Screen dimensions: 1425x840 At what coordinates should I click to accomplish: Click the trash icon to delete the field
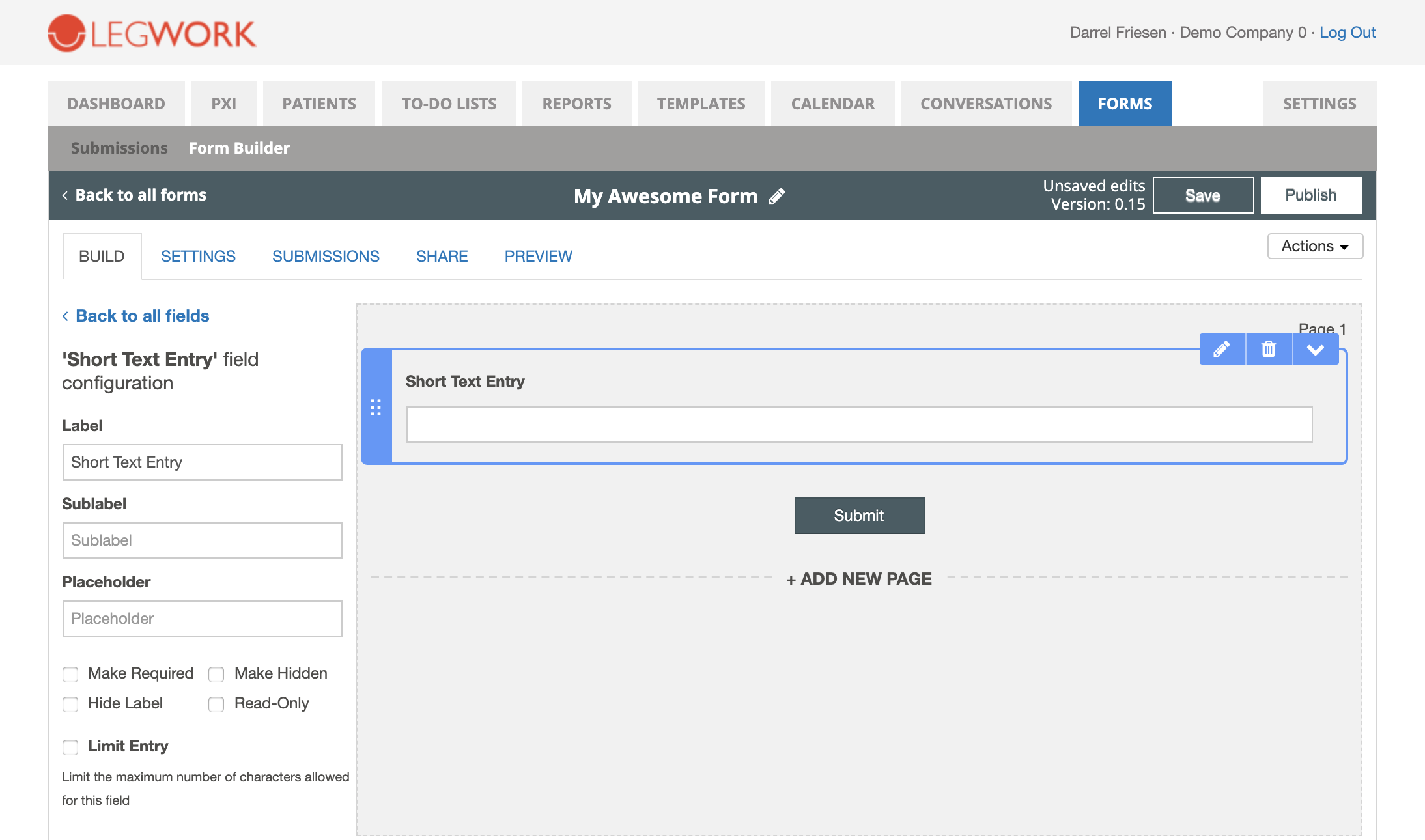1269,349
